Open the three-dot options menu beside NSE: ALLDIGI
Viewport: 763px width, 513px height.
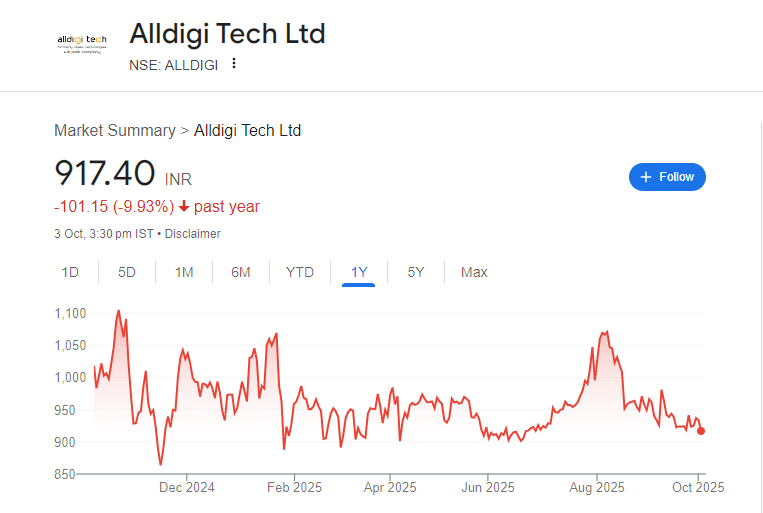(x=234, y=64)
